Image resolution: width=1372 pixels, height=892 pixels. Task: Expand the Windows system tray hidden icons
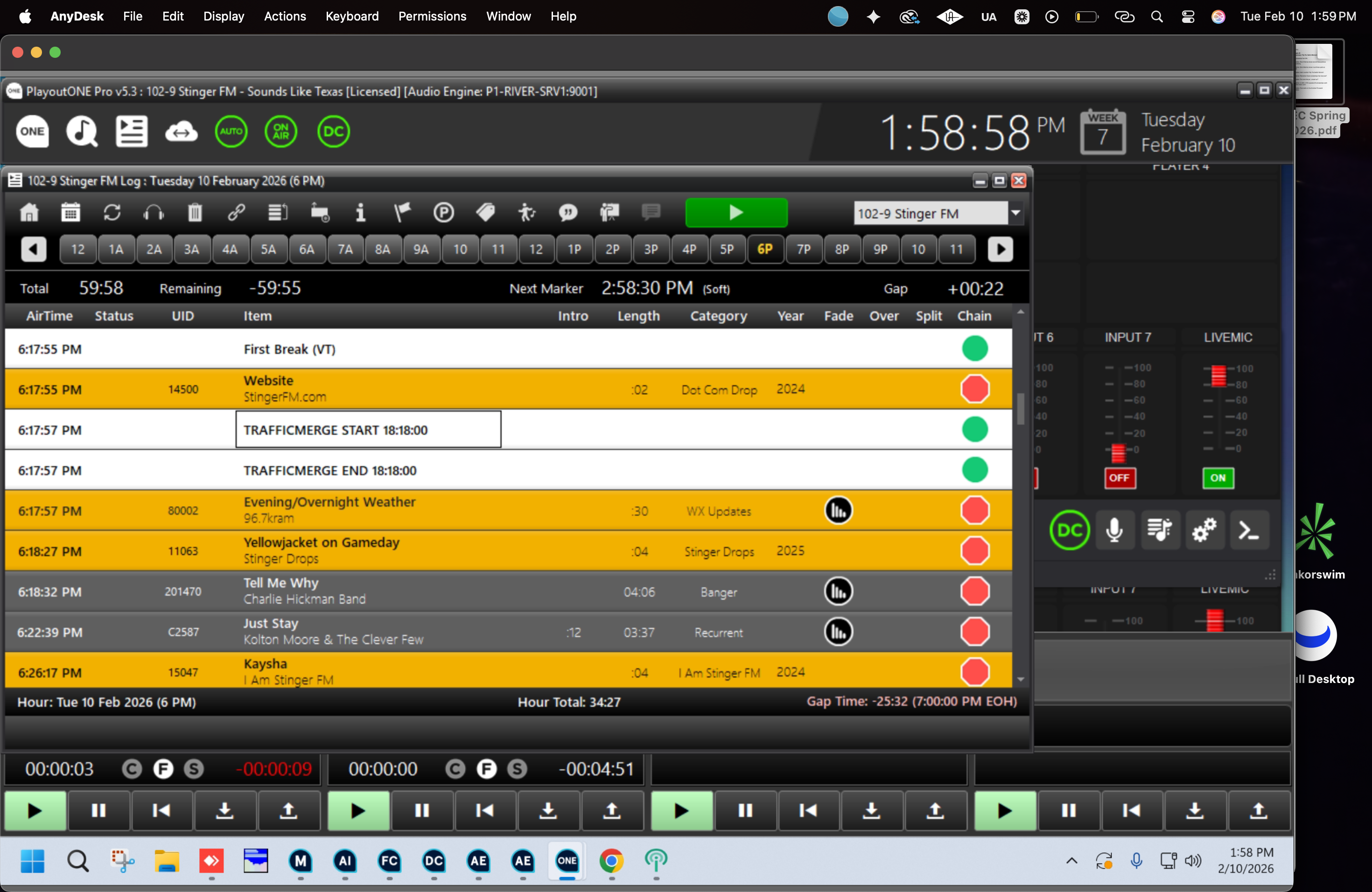pos(1071,861)
